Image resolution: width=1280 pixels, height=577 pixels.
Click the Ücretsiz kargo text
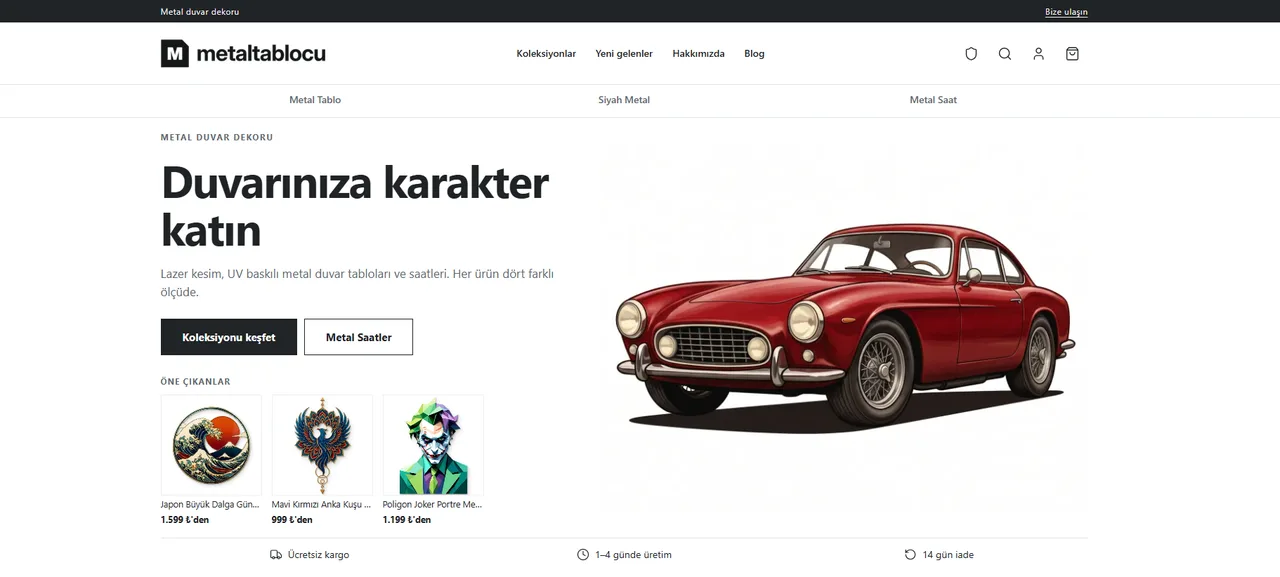pyautogui.click(x=318, y=555)
